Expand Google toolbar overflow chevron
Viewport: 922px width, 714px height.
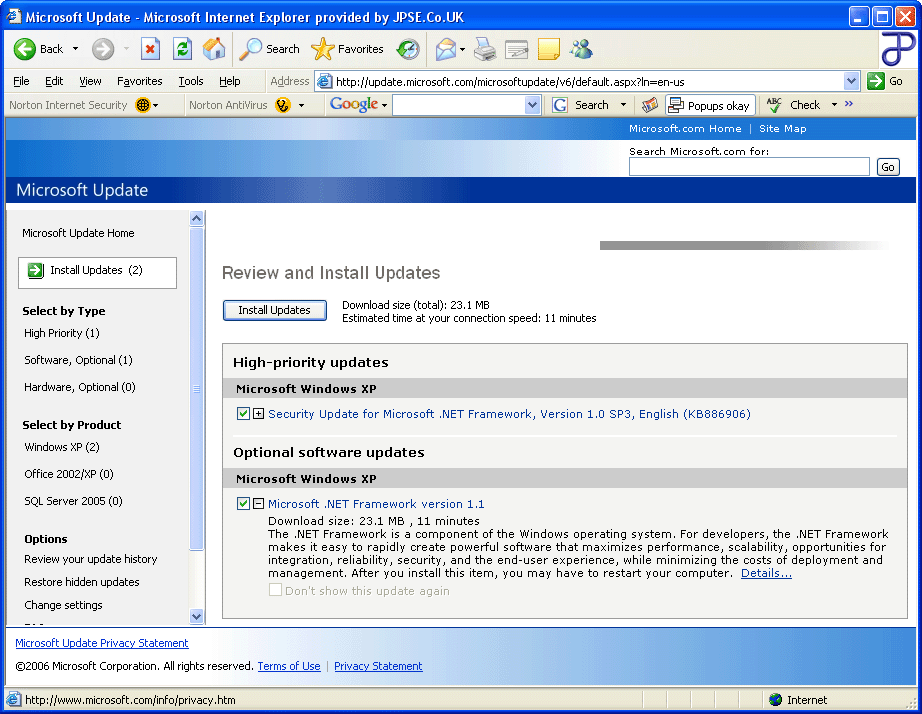tap(848, 104)
